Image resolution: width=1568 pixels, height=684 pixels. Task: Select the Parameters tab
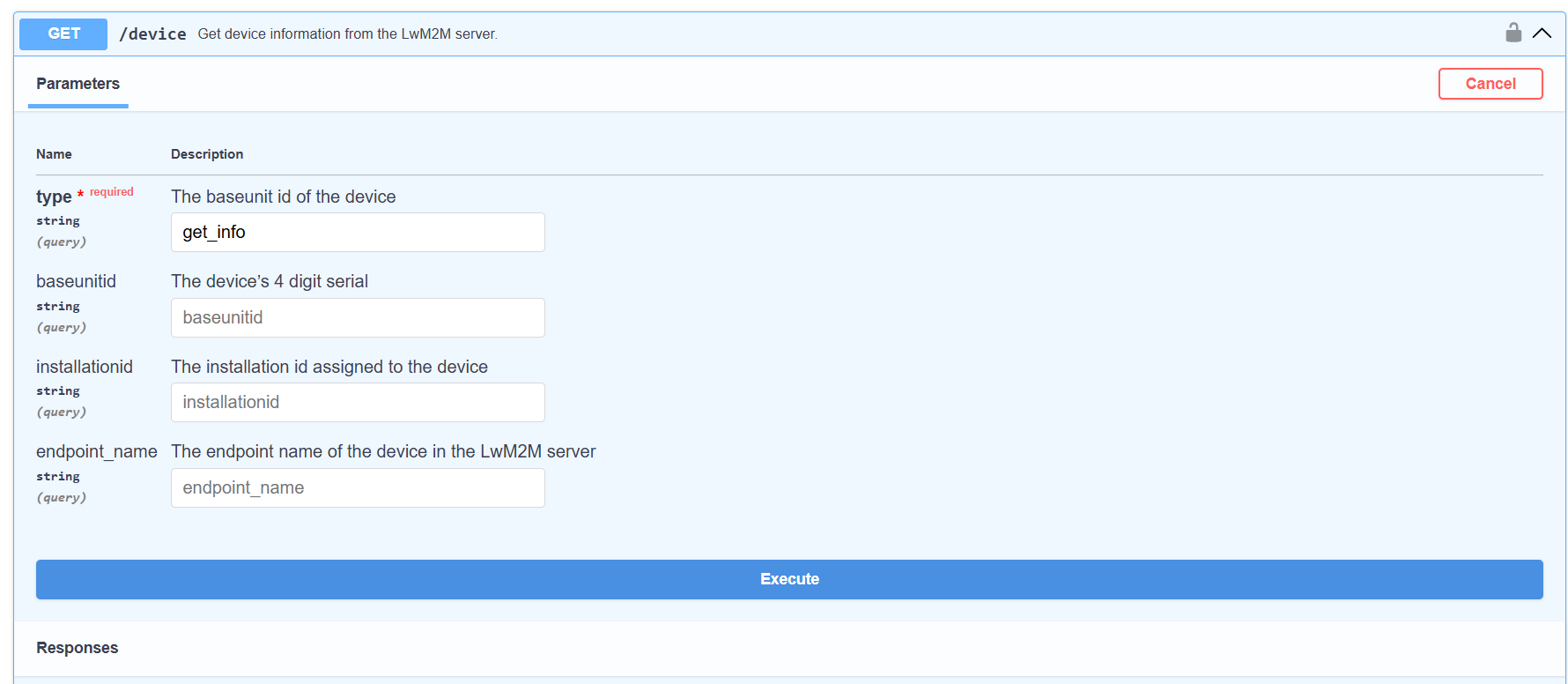coord(78,84)
